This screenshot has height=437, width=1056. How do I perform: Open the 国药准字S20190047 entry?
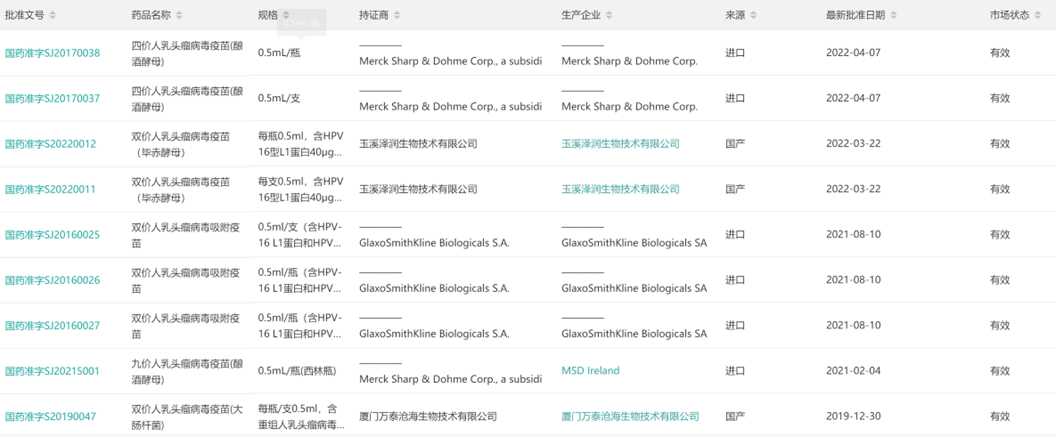(50, 416)
